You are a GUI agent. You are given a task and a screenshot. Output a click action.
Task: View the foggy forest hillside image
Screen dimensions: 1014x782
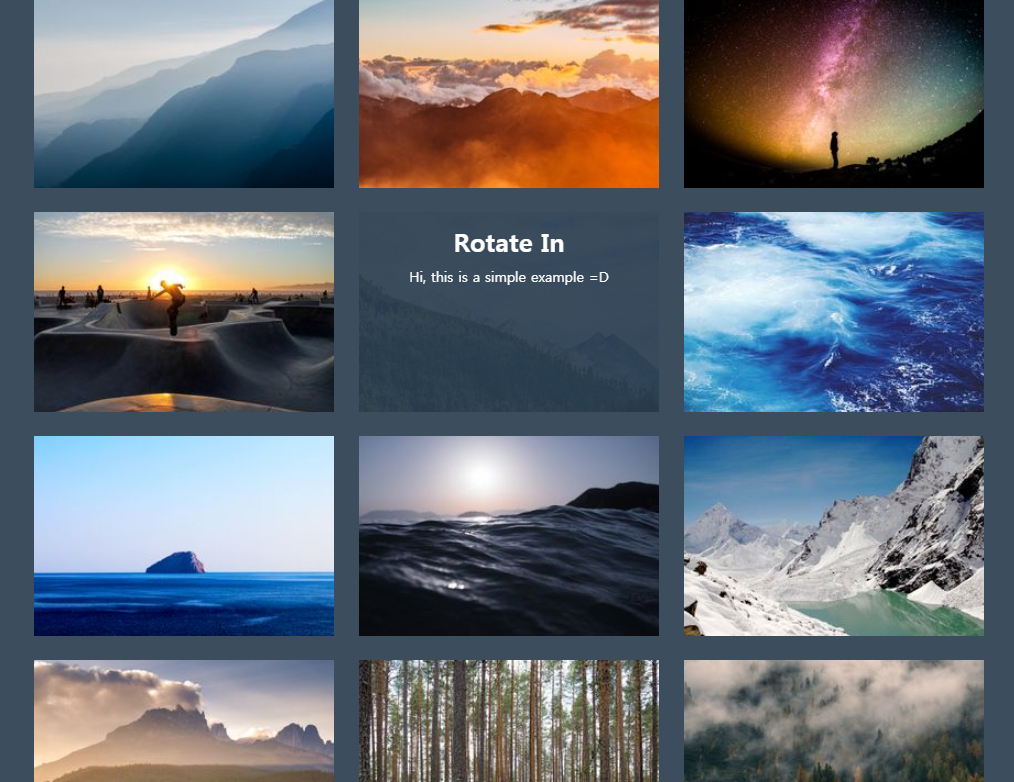[834, 721]
